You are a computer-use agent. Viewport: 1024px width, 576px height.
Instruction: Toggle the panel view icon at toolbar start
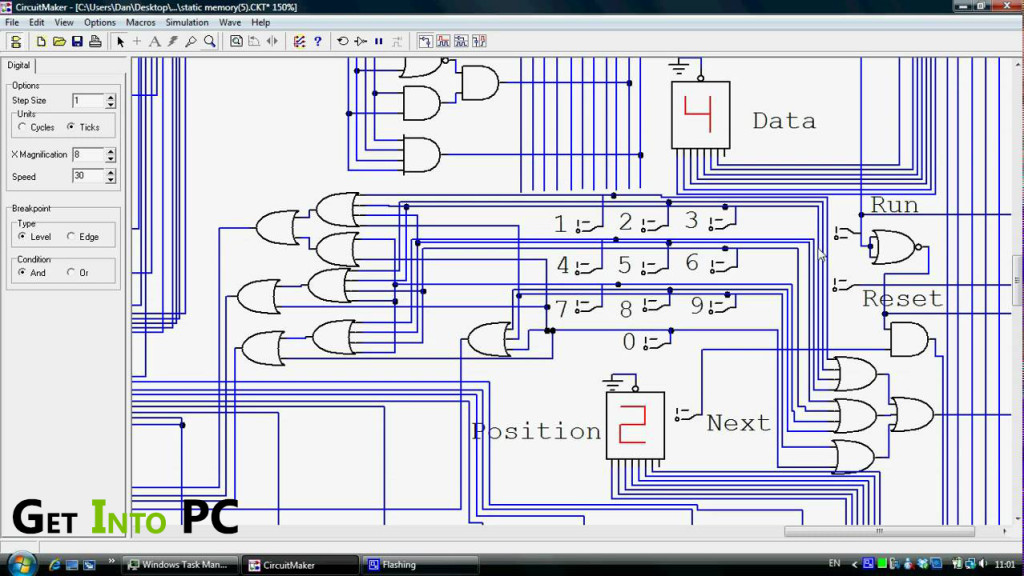(16, 42)
